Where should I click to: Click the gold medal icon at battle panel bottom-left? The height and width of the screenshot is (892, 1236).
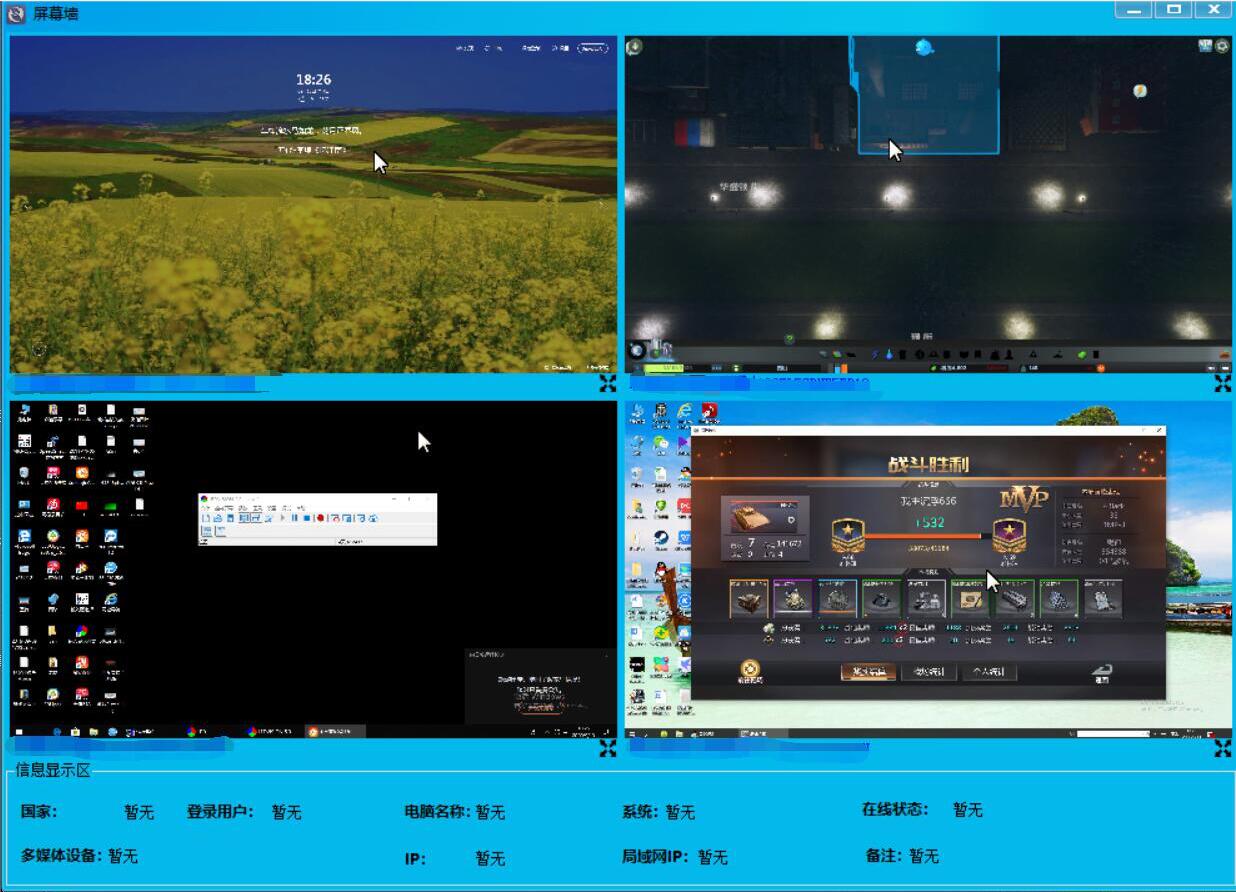[x=749, y=670]
